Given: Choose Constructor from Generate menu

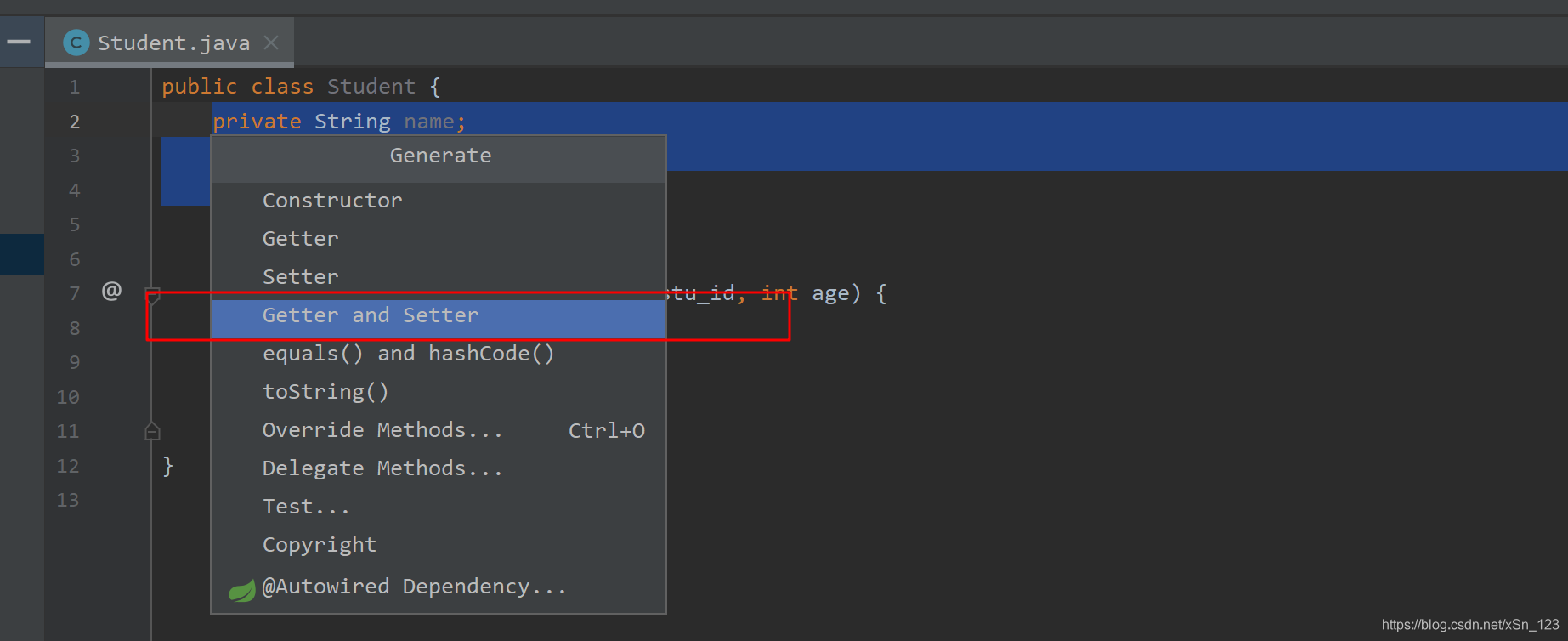Looking at the screenshot, I should (439, 201).
